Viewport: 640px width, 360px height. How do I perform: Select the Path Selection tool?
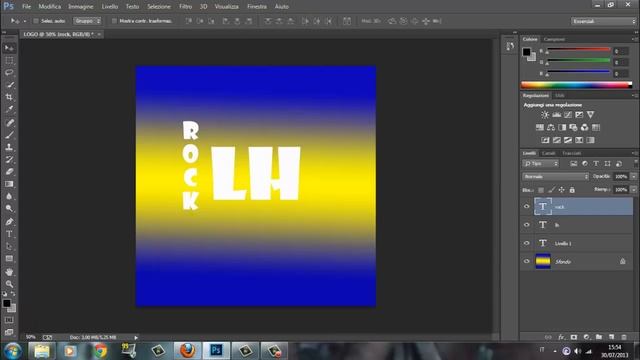click(x=9, y=246)
